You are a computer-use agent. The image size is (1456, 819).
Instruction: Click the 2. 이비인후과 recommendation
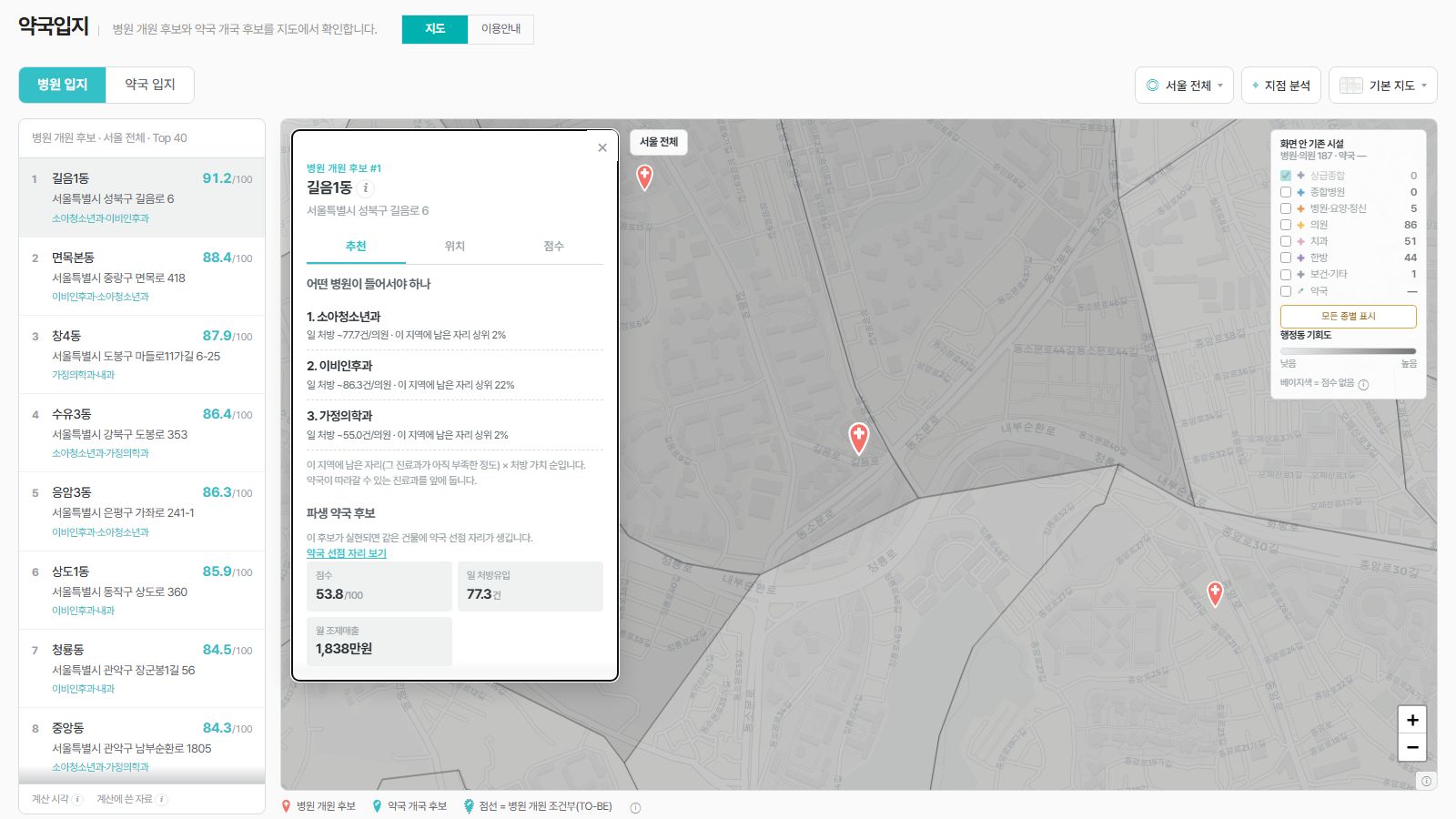pos(455,375)
